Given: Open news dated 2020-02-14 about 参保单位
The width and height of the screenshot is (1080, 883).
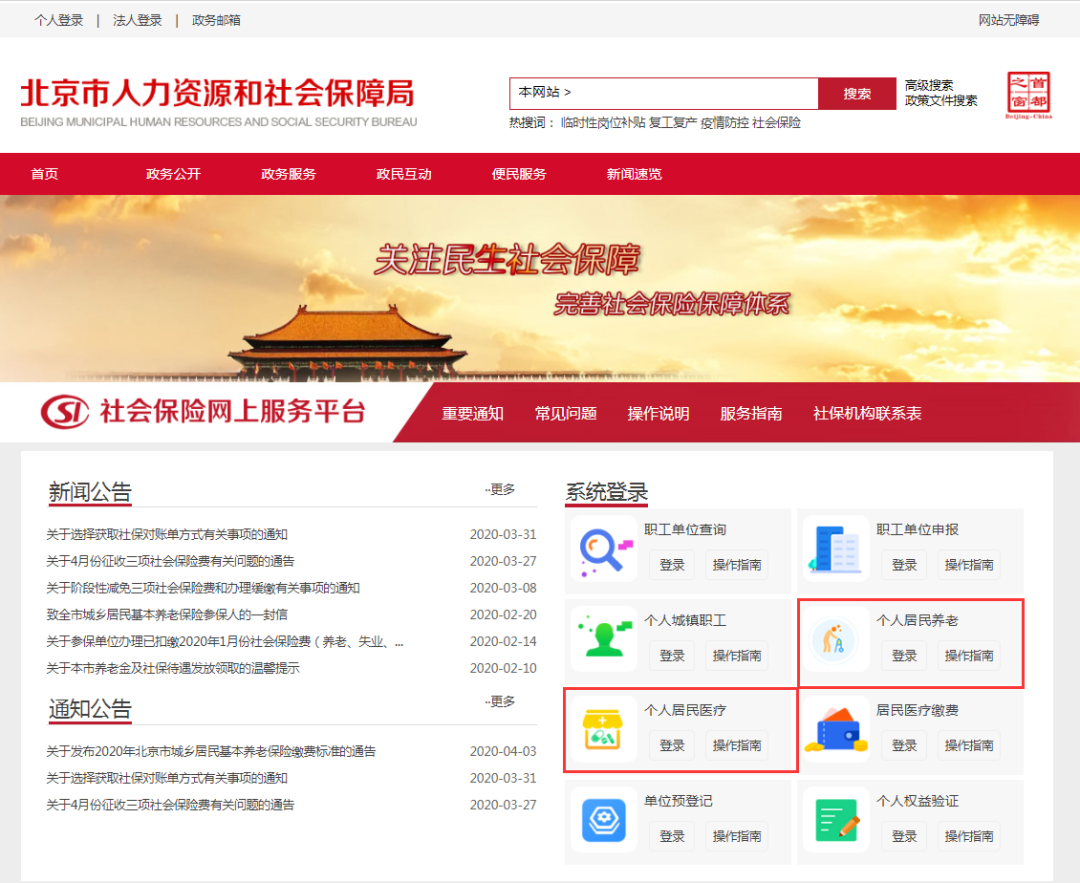Looking at the screenshot, I should [x=225, y=641].
